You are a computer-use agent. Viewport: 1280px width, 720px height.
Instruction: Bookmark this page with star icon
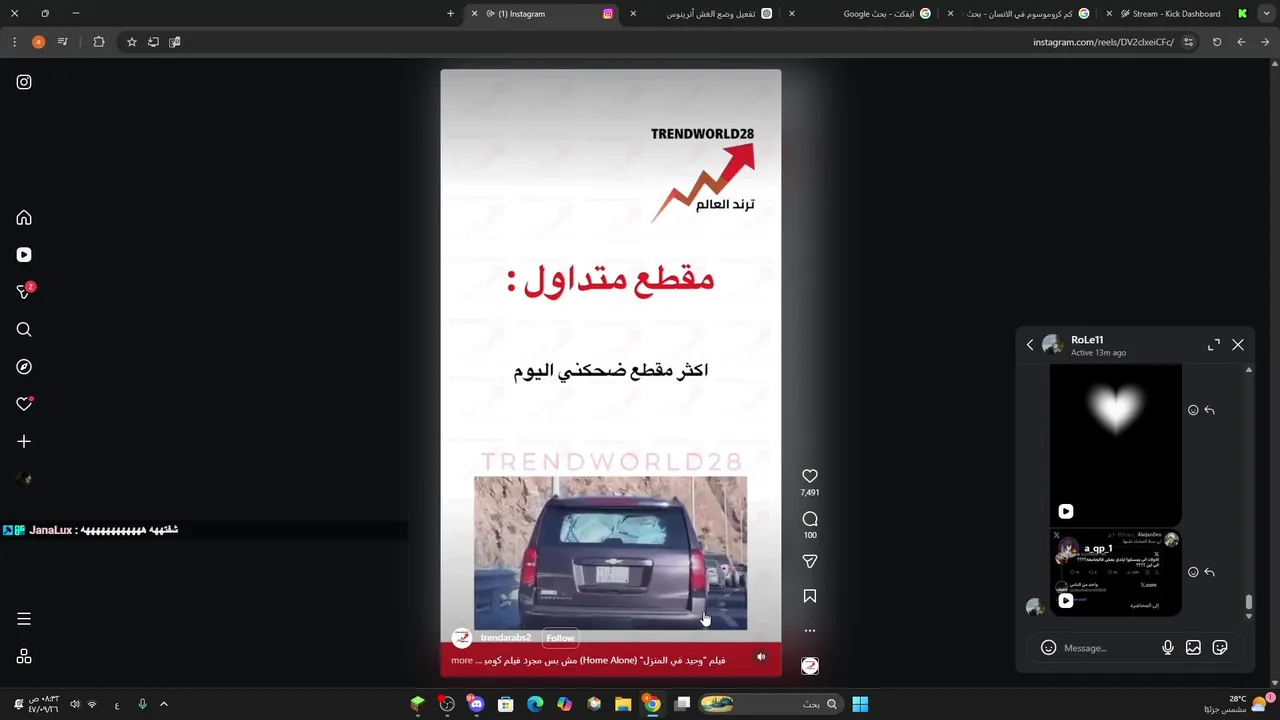pos(131,42)
